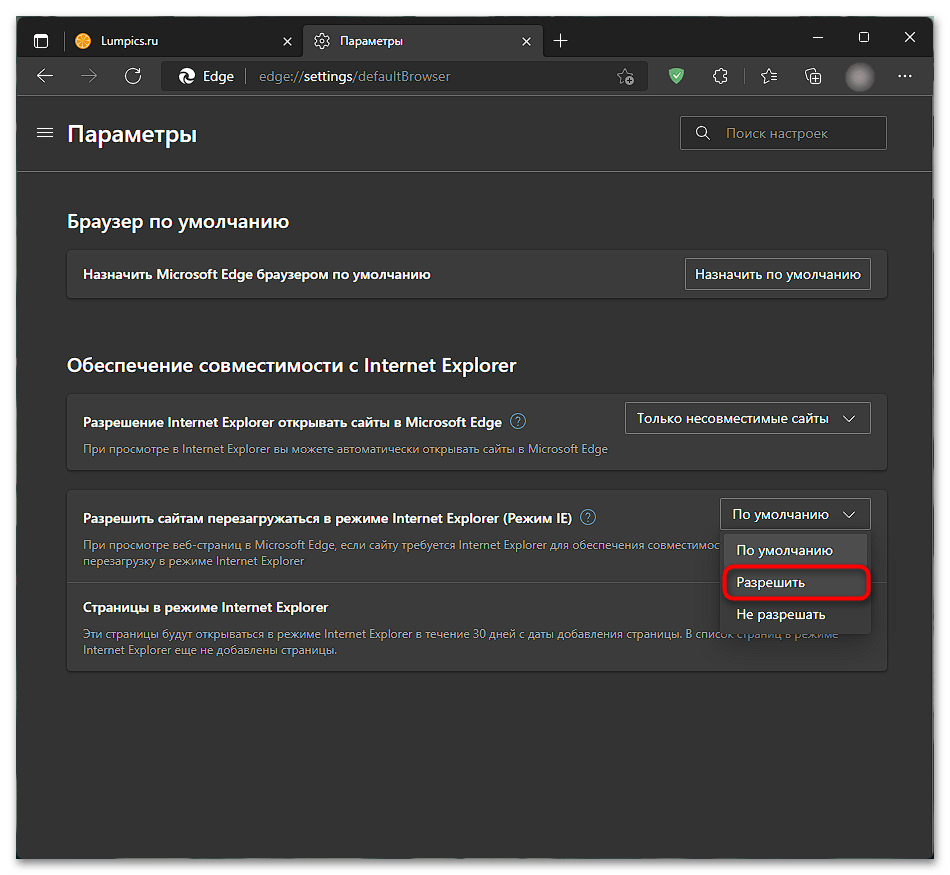The image size is (950, 875).
Task: Show help for the IE mode reload setting
Action: point(588,517)
